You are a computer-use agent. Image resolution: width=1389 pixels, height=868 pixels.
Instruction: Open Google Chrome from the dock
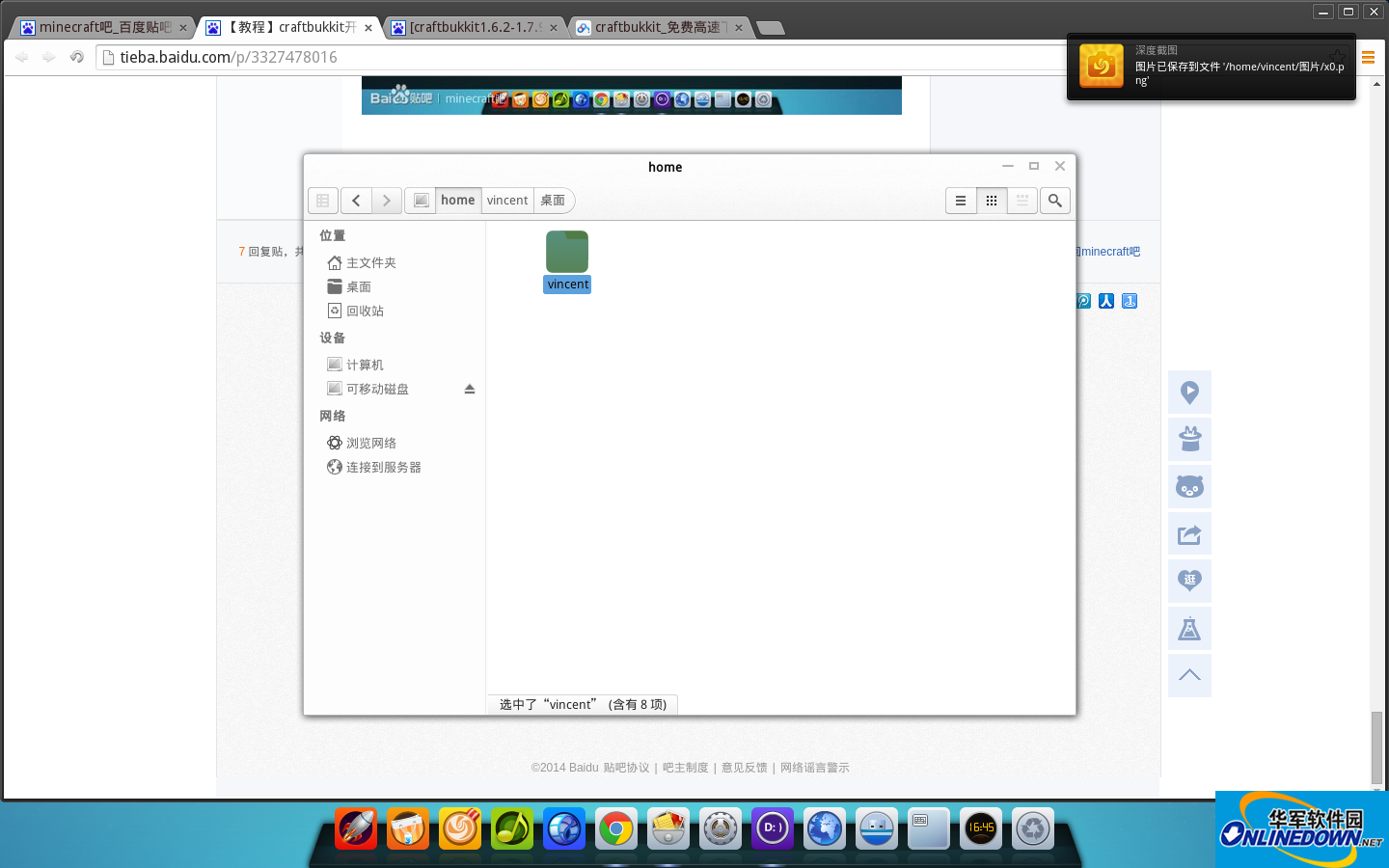pyautogui.click(x=616, y=827)
